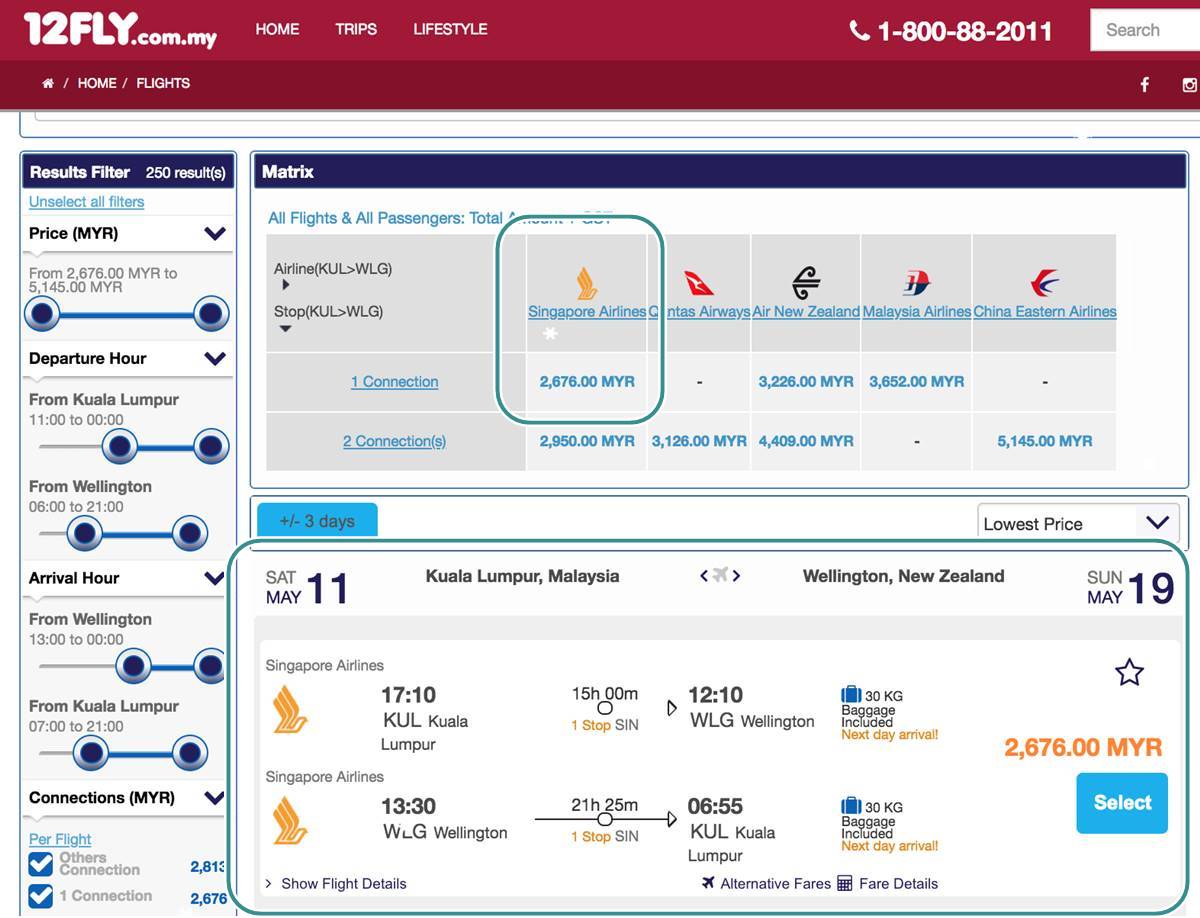Click previous arrow beside plane icon

(x=704, y=575)
